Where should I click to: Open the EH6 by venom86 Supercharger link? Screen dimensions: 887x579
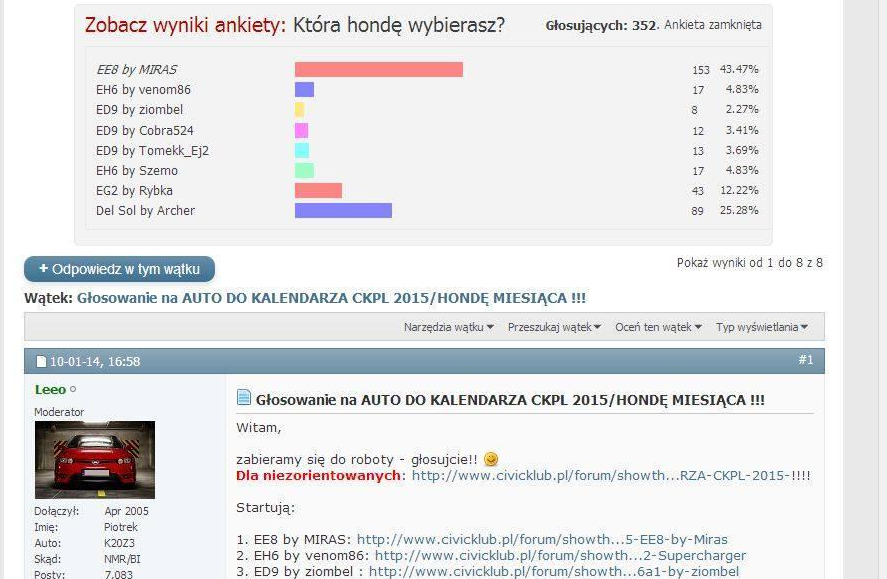point(560,555)
